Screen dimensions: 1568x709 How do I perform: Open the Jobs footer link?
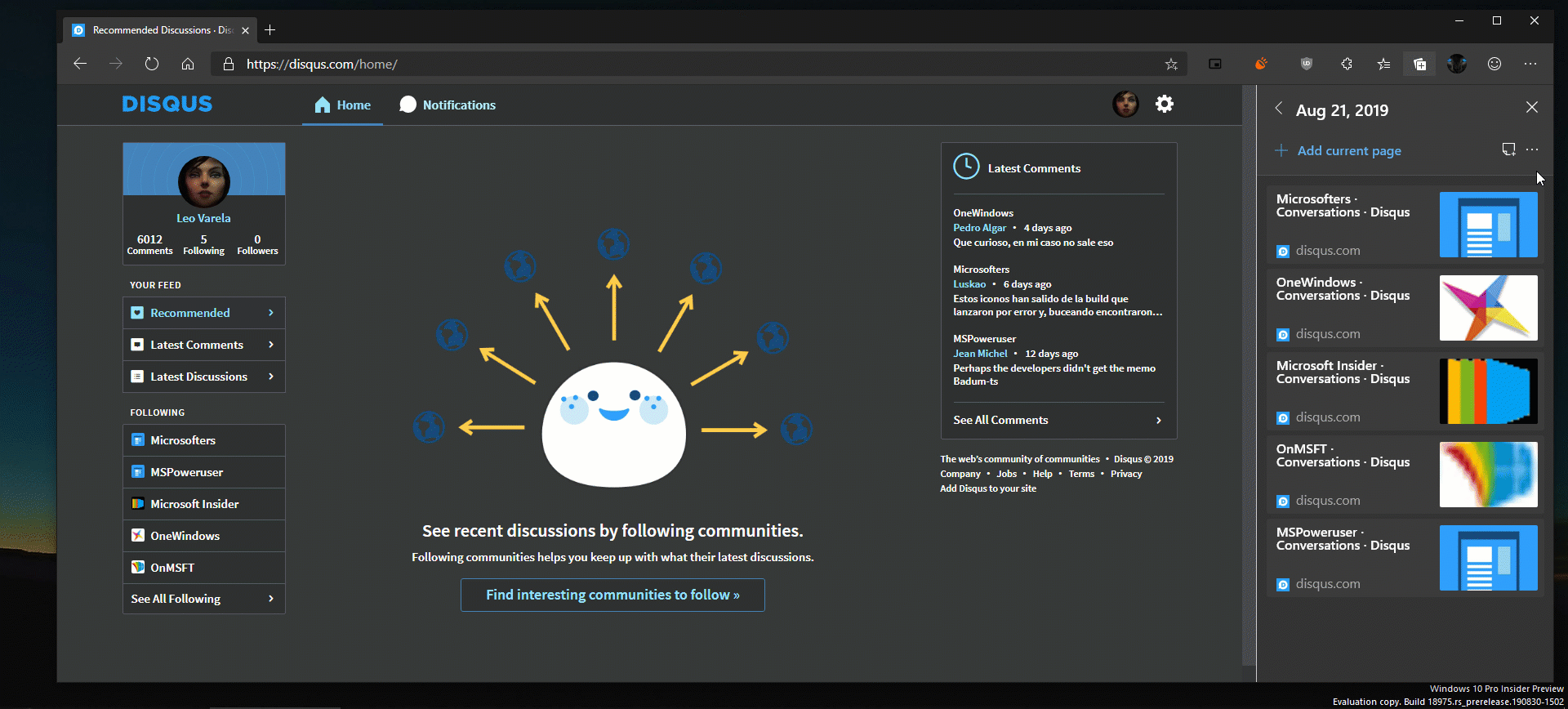point(1006,474)
